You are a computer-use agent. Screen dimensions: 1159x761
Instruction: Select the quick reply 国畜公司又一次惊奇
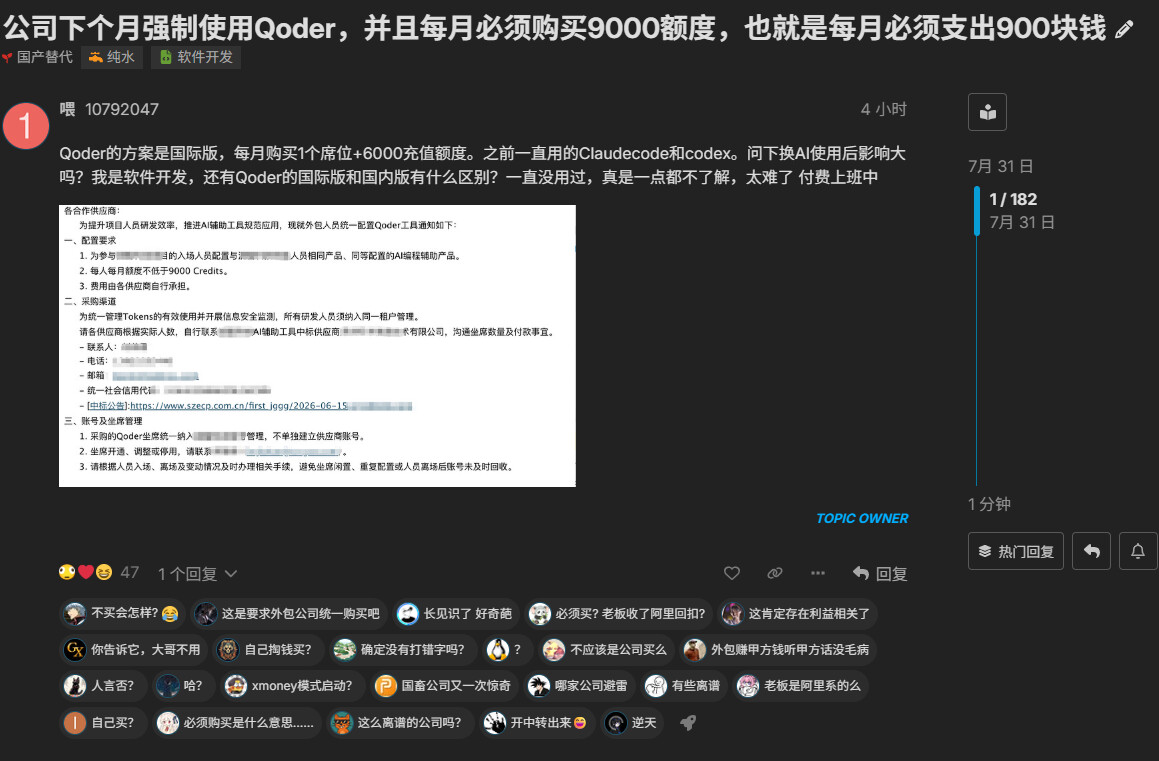point(444,686)
